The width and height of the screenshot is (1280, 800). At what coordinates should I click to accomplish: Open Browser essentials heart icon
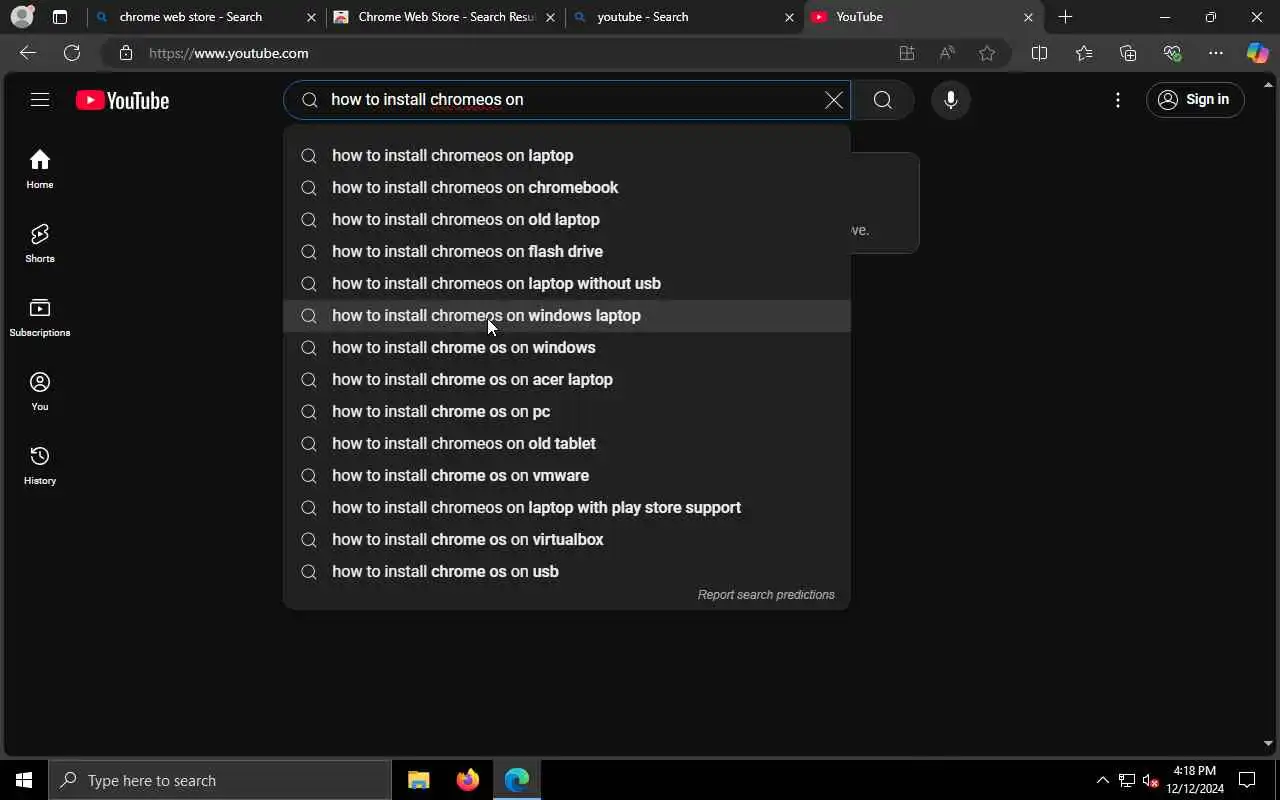point(1172,53)
